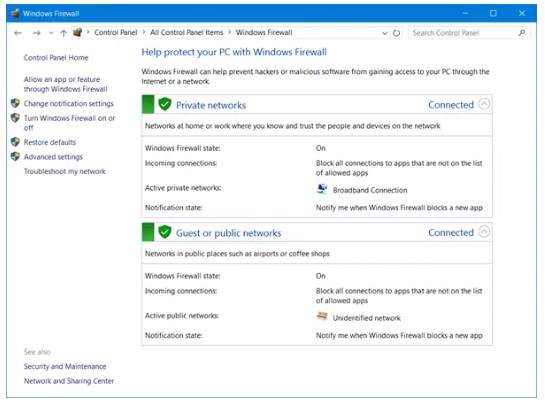The height and width of the screenshot is (404, 545).
Task: Collapse the Private networks section chevron
Action: coord(484,104)
